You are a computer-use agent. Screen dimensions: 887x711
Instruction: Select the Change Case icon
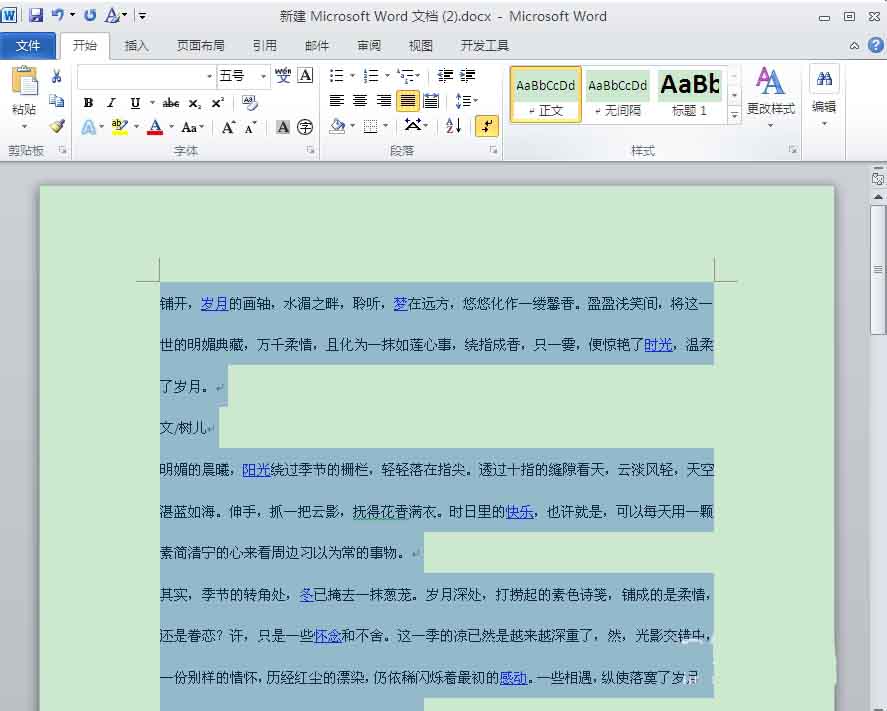[x=192, y=127]
